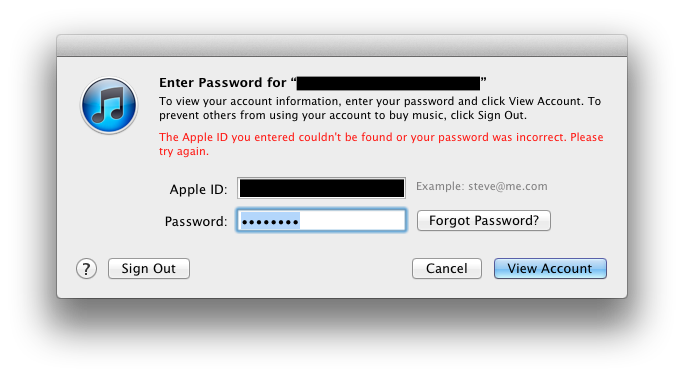Open help with the question mark button
Viewport: 684px width, 377px height.
tap(86, 269)
